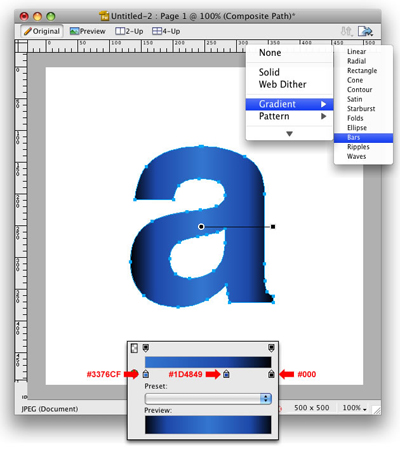Screen dimensions: 400x454
Task: Open the Gradient submenu entry
Action: point(289,104)
